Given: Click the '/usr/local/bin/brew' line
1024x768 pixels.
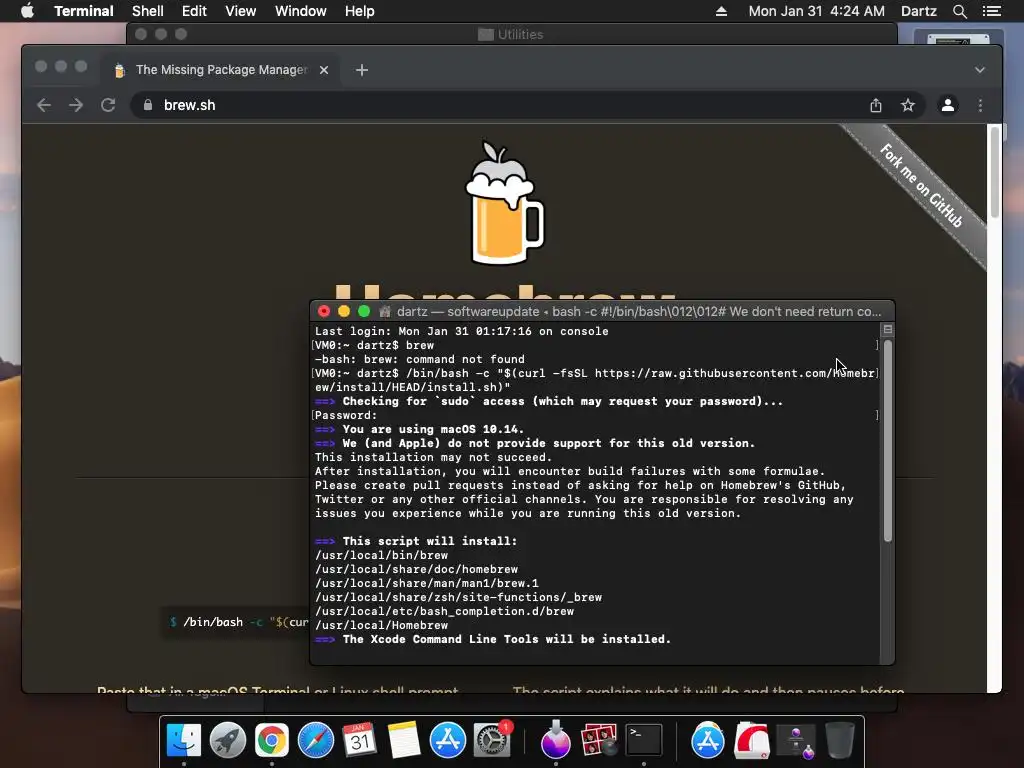Looking at the screenshot, I should (381, 555).
